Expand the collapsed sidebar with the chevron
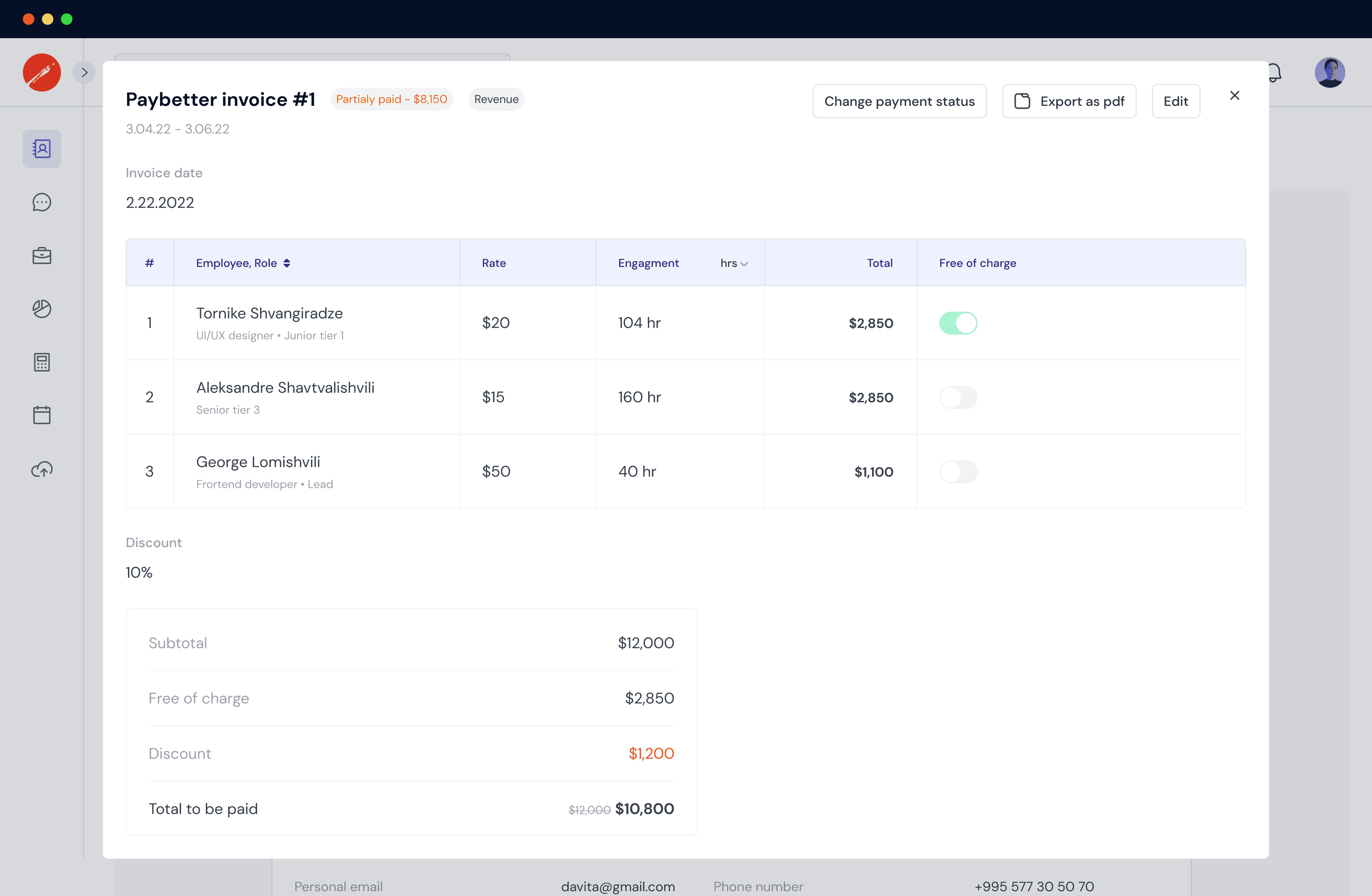The image size is (1372, 896). (84, 72)
